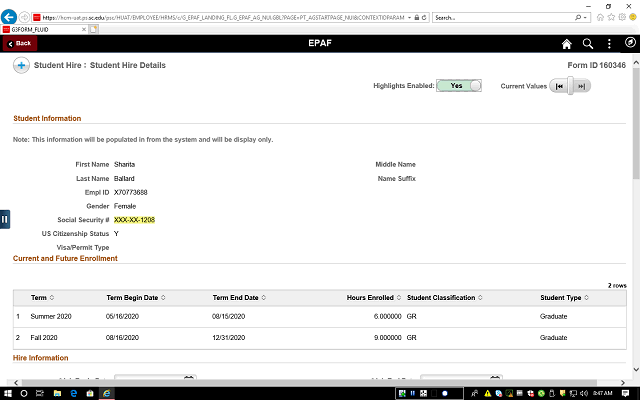Viewport: 640px width, 400px height.
Task: Click the padlock icon in the address bar
Action: pos(417,18)
